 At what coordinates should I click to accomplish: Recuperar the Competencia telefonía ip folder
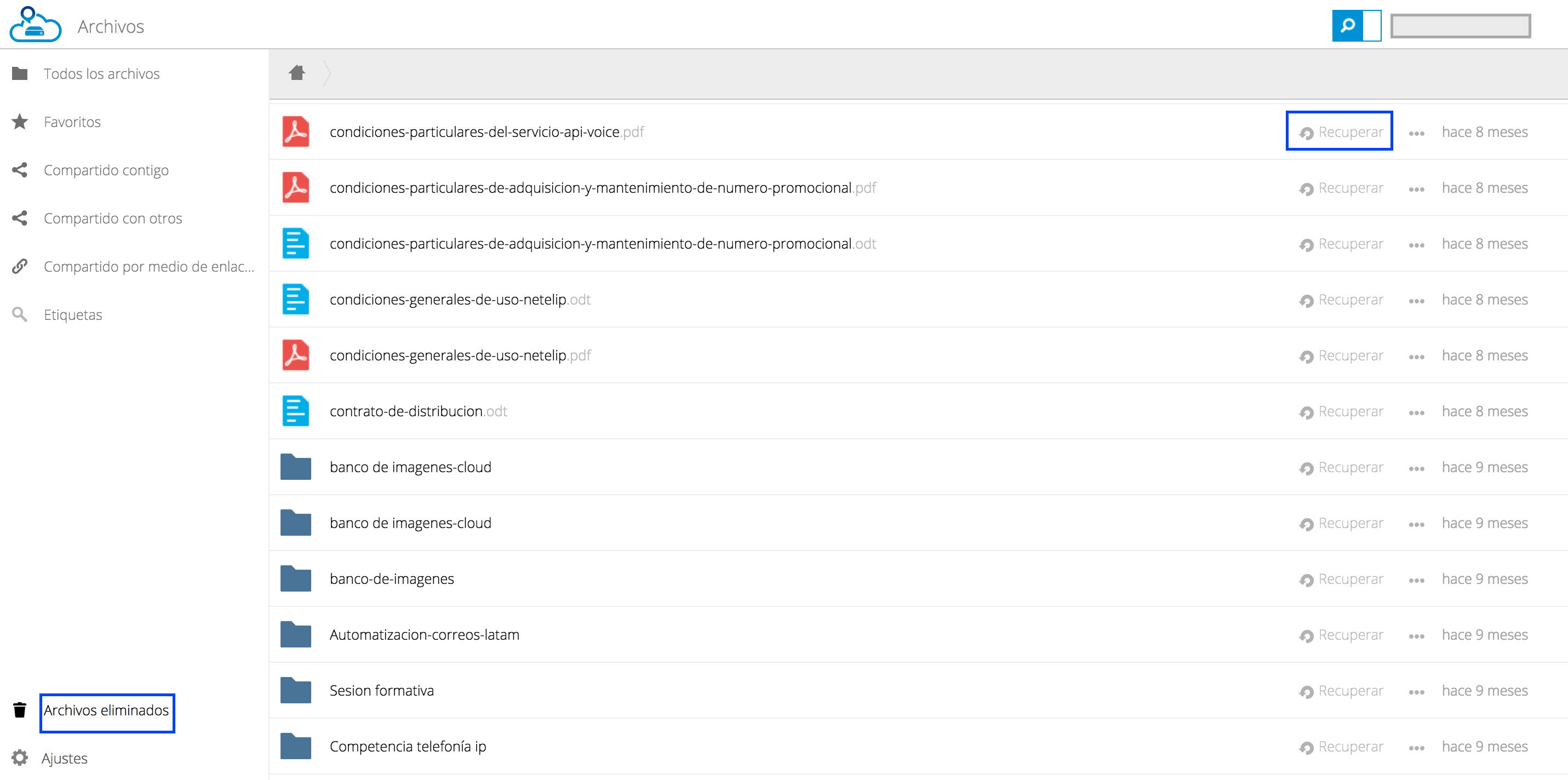click(1341, 747)
